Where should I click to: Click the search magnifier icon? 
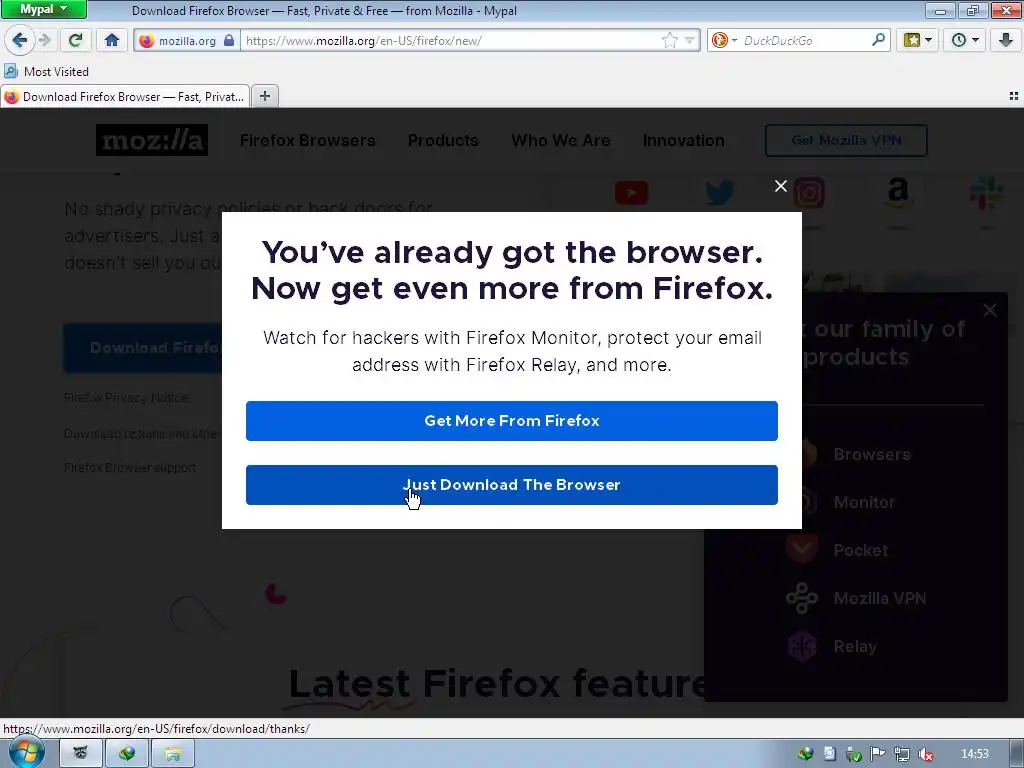[878, 40]
